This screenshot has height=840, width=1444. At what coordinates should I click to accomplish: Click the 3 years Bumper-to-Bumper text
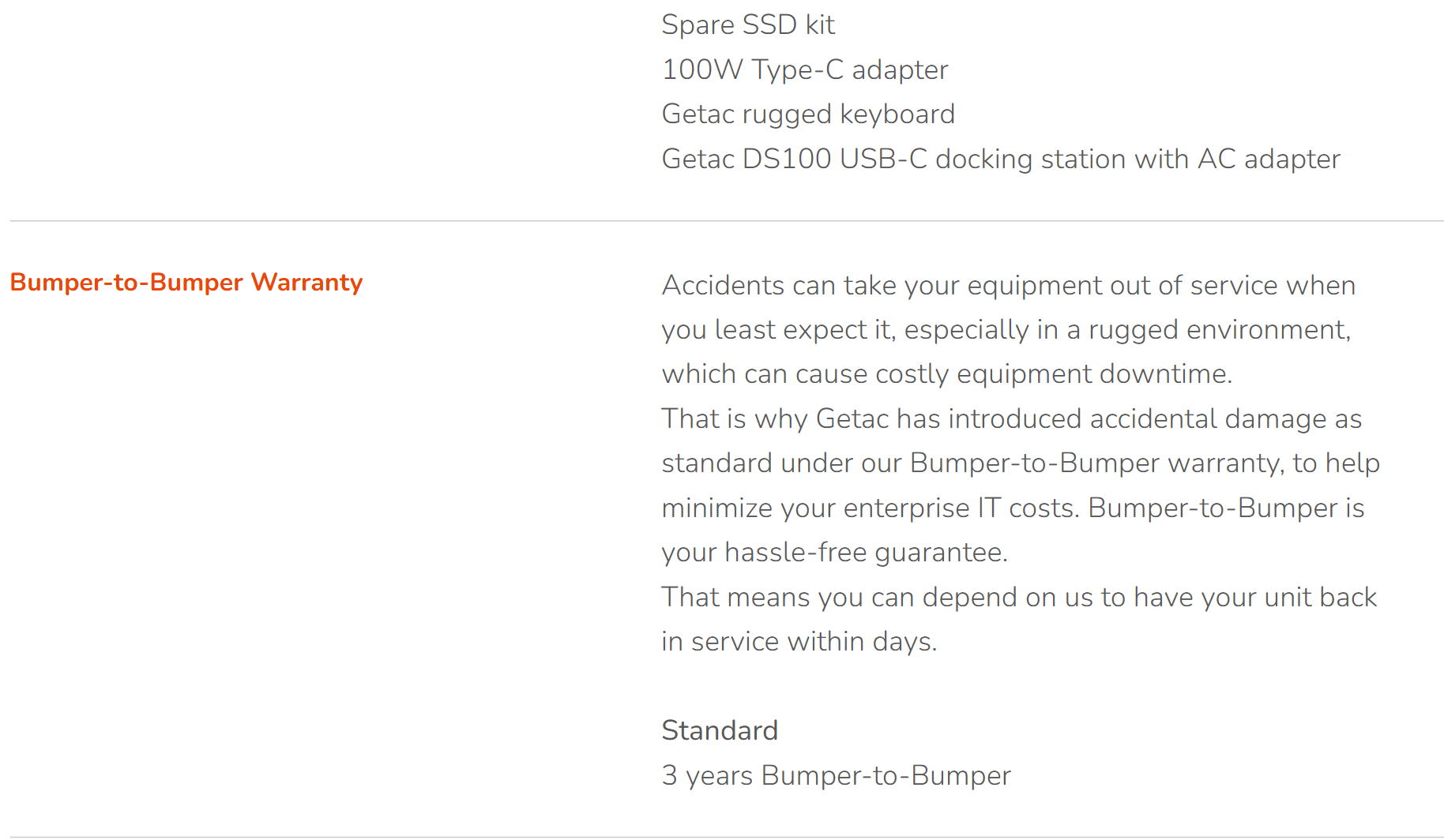[x=836, y=775]
